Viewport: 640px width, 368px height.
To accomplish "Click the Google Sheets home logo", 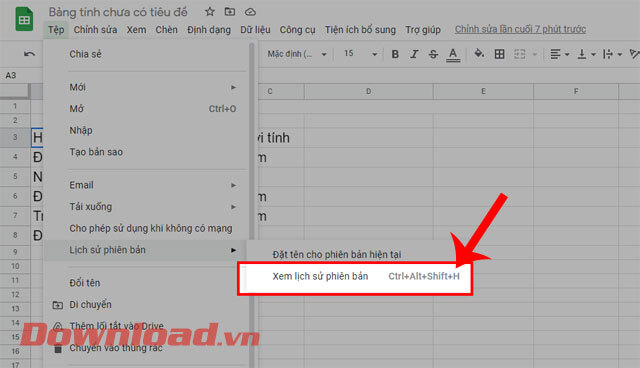I will click(24, 19).
